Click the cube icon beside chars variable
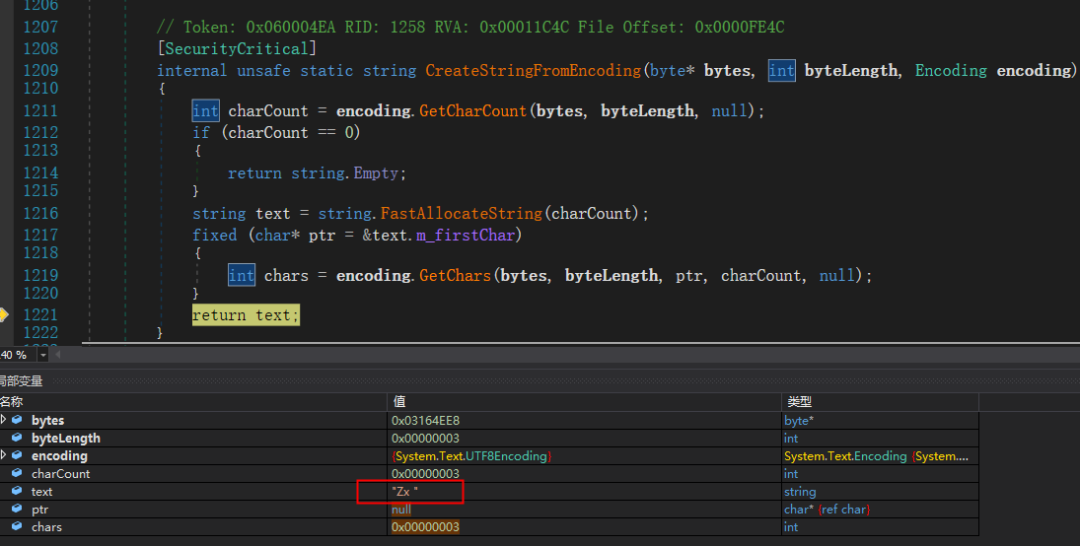1080x546 pixels. 17,527
